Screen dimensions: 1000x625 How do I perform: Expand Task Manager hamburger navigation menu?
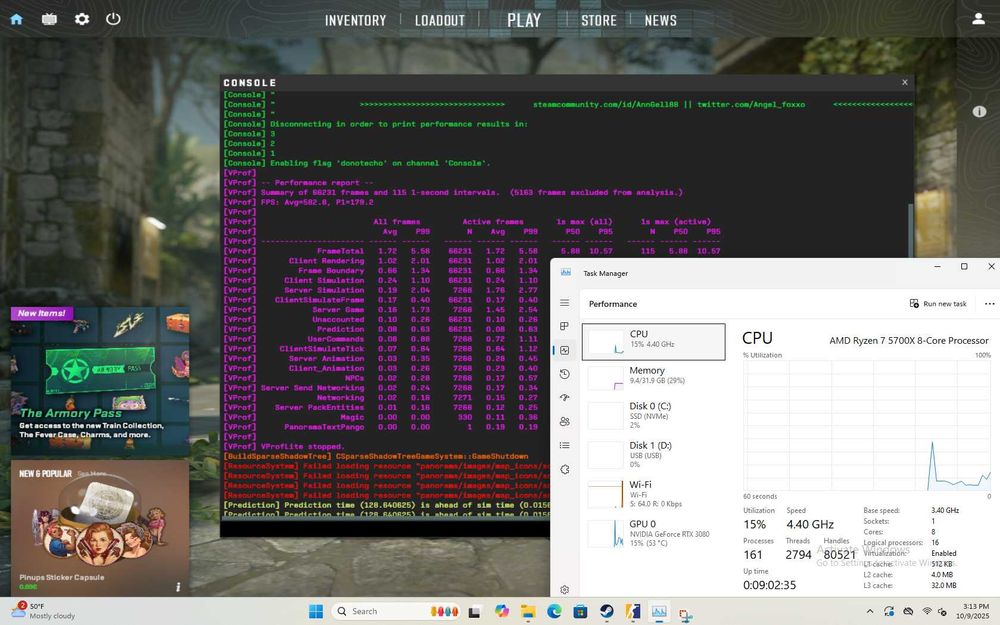pyautogui.click(x=565, y=303)
